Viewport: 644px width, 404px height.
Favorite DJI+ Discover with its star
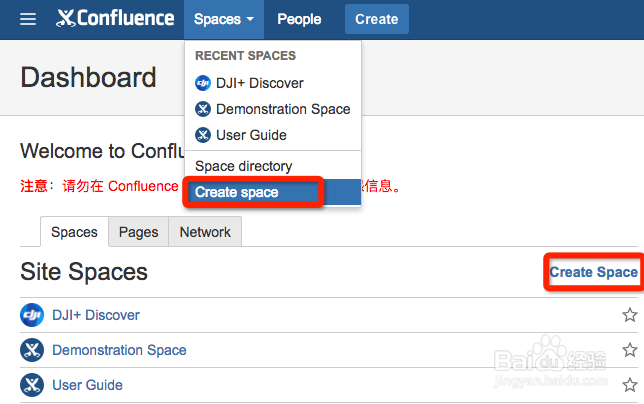tap(630, 315)
